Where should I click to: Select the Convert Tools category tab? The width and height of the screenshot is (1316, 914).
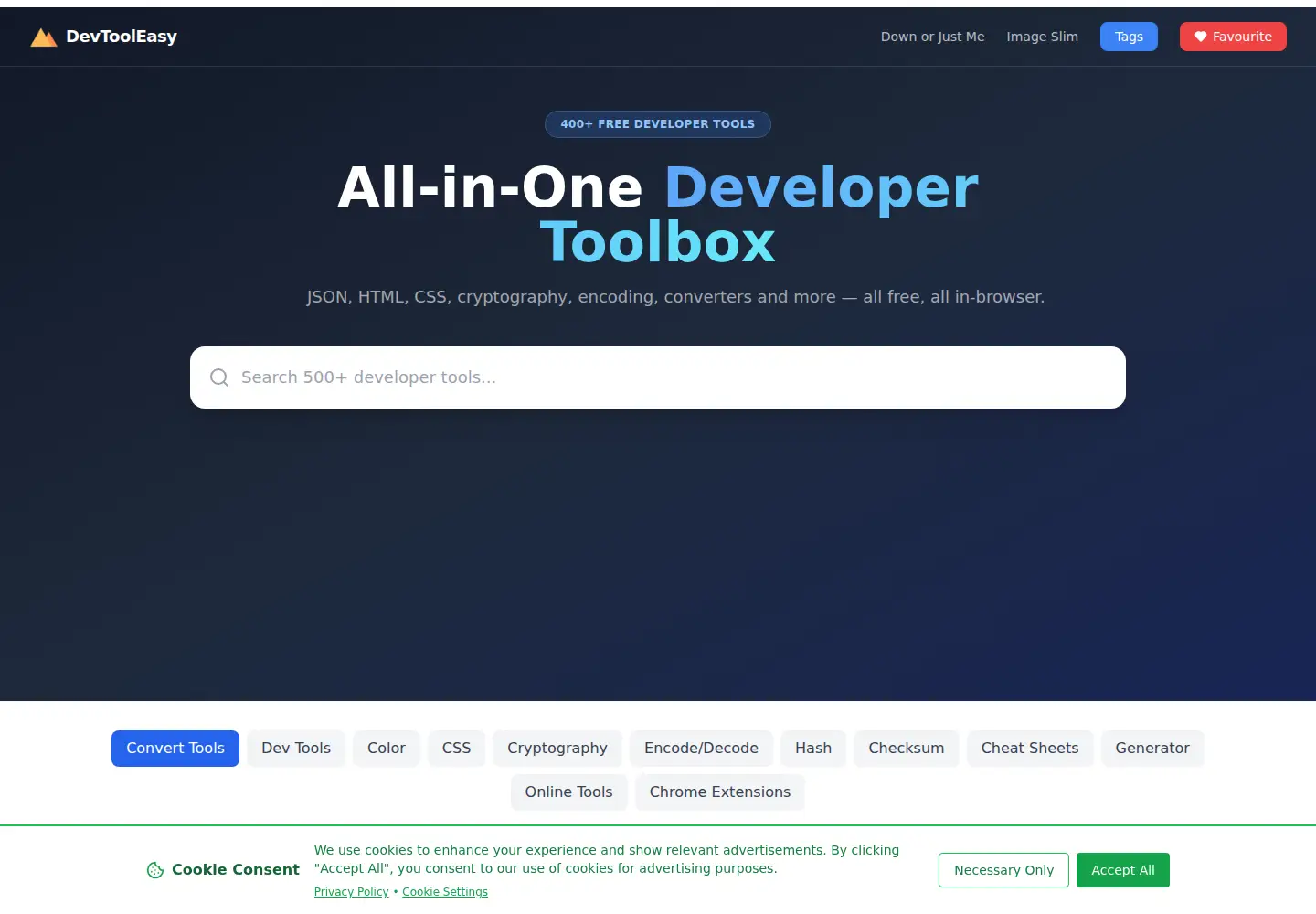coord(175,749)
